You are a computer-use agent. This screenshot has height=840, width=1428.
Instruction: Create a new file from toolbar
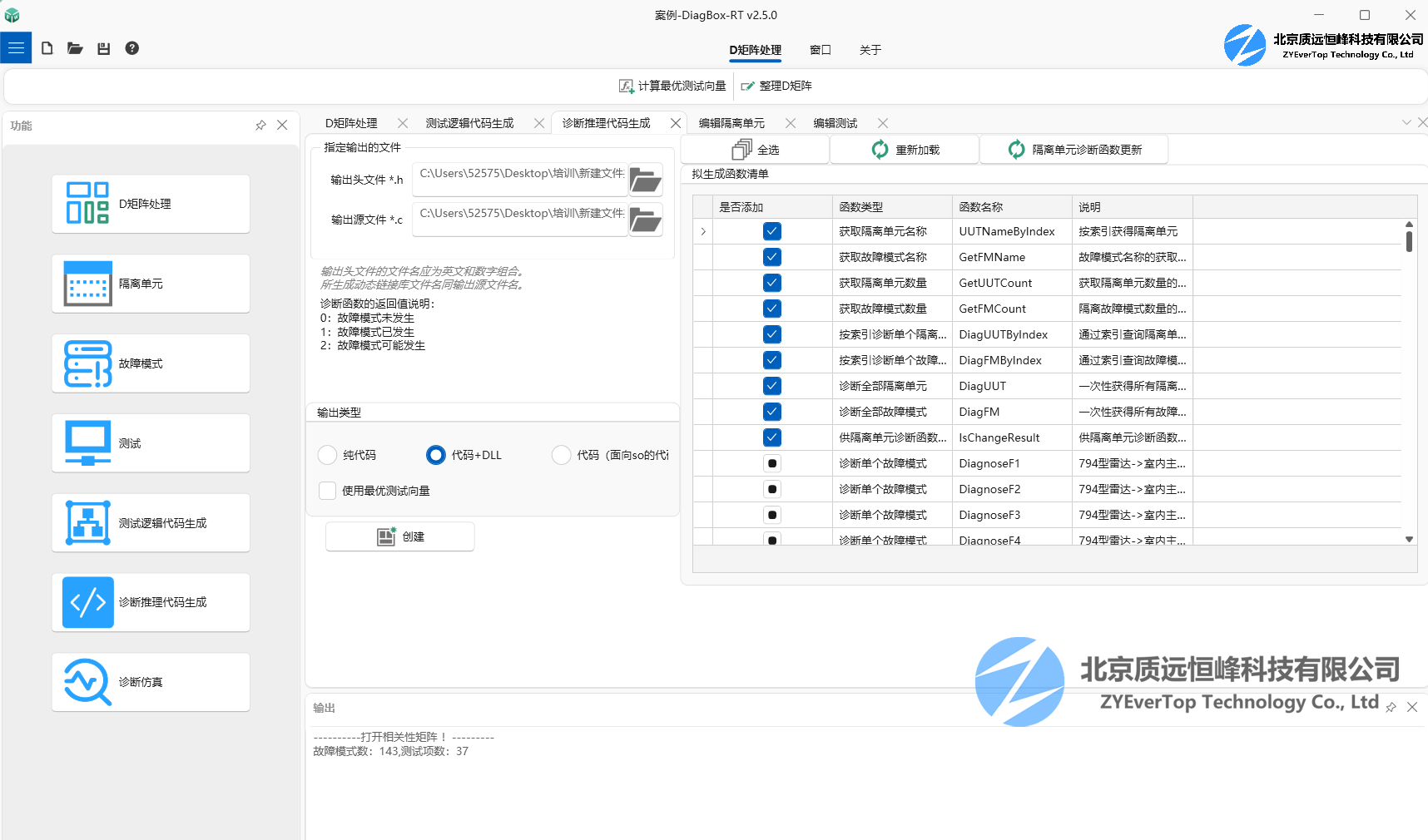47,48
